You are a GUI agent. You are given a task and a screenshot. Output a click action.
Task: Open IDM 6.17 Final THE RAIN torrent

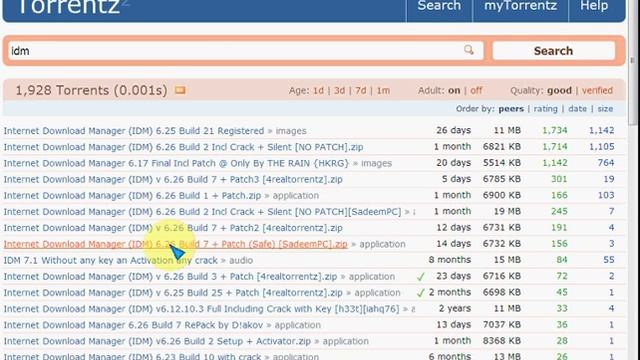pyautogui.click(x=176, y=163)
